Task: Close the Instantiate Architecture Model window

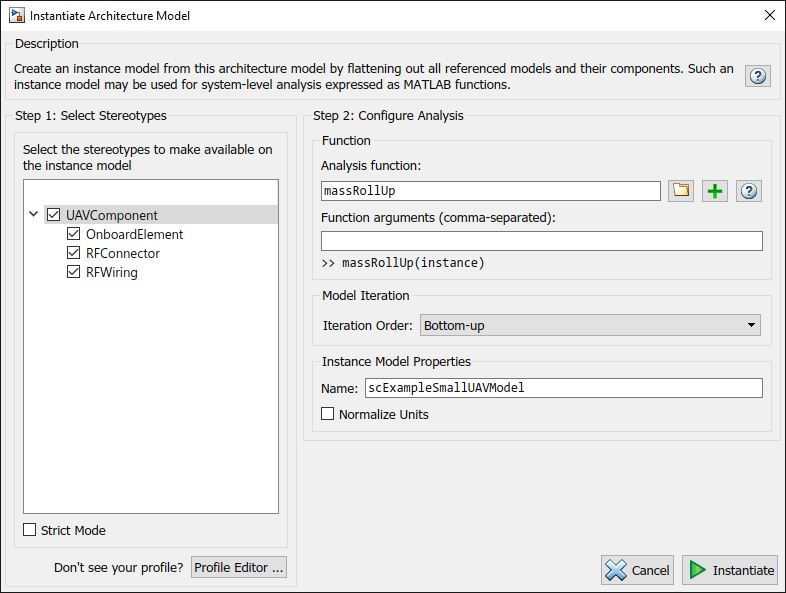Action: coord(769,16)
